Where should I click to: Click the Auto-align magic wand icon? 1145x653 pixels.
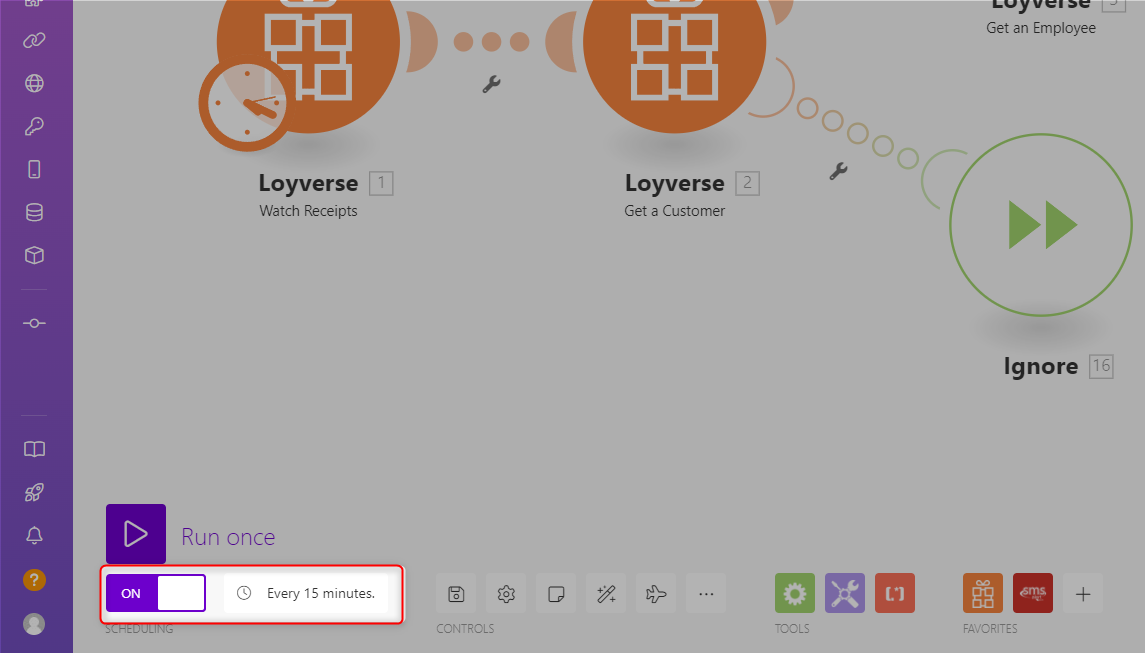point(606,594)
